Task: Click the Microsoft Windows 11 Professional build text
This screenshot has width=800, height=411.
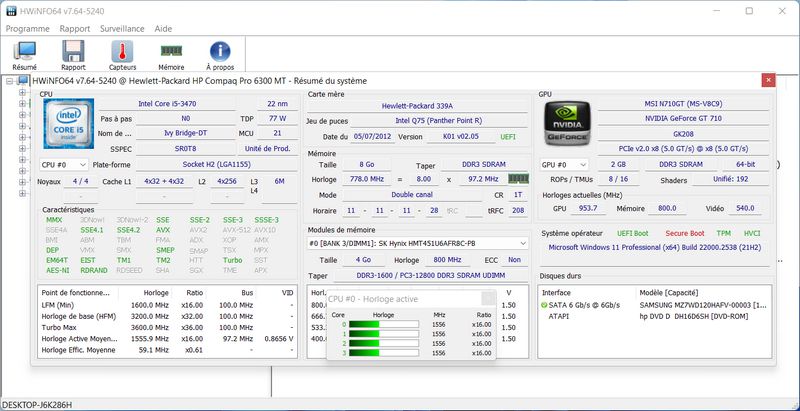Action: 655,247
